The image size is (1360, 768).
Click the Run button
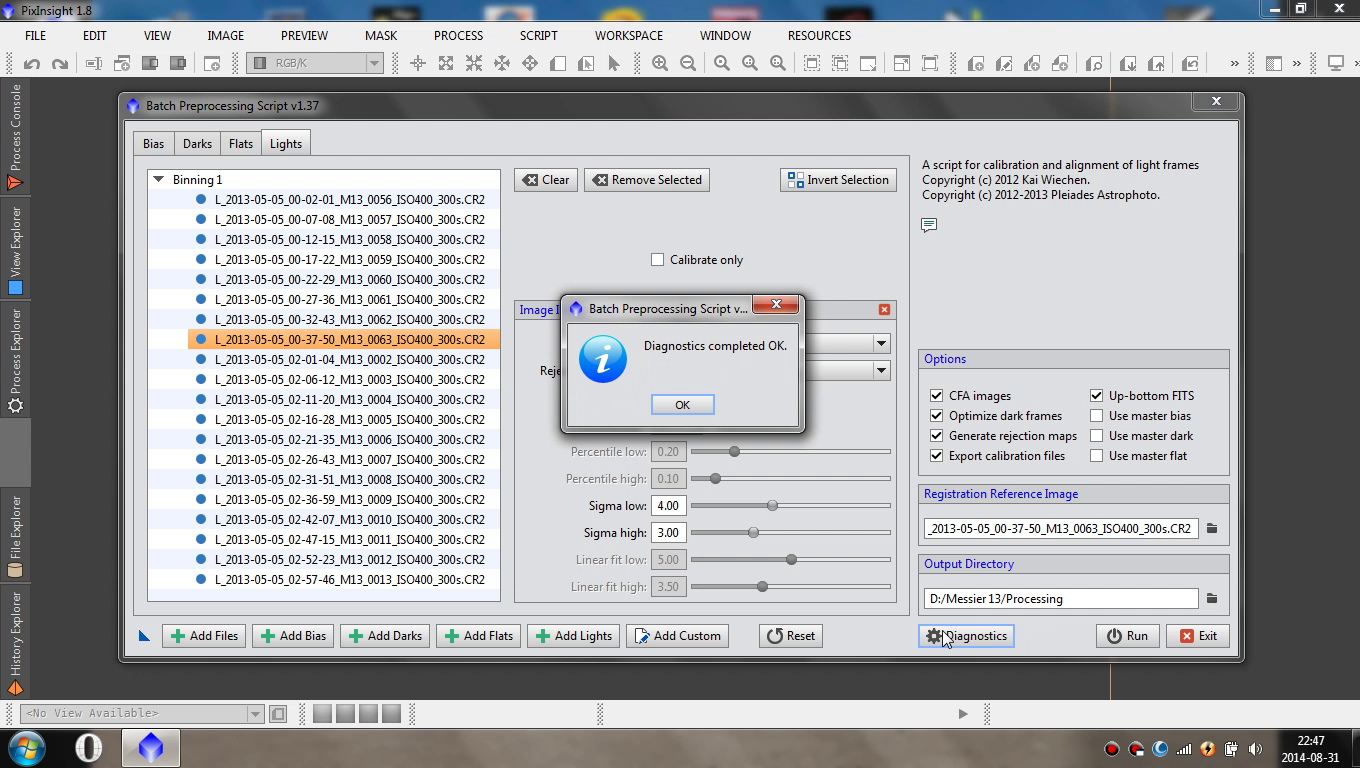click(1127, 636)
